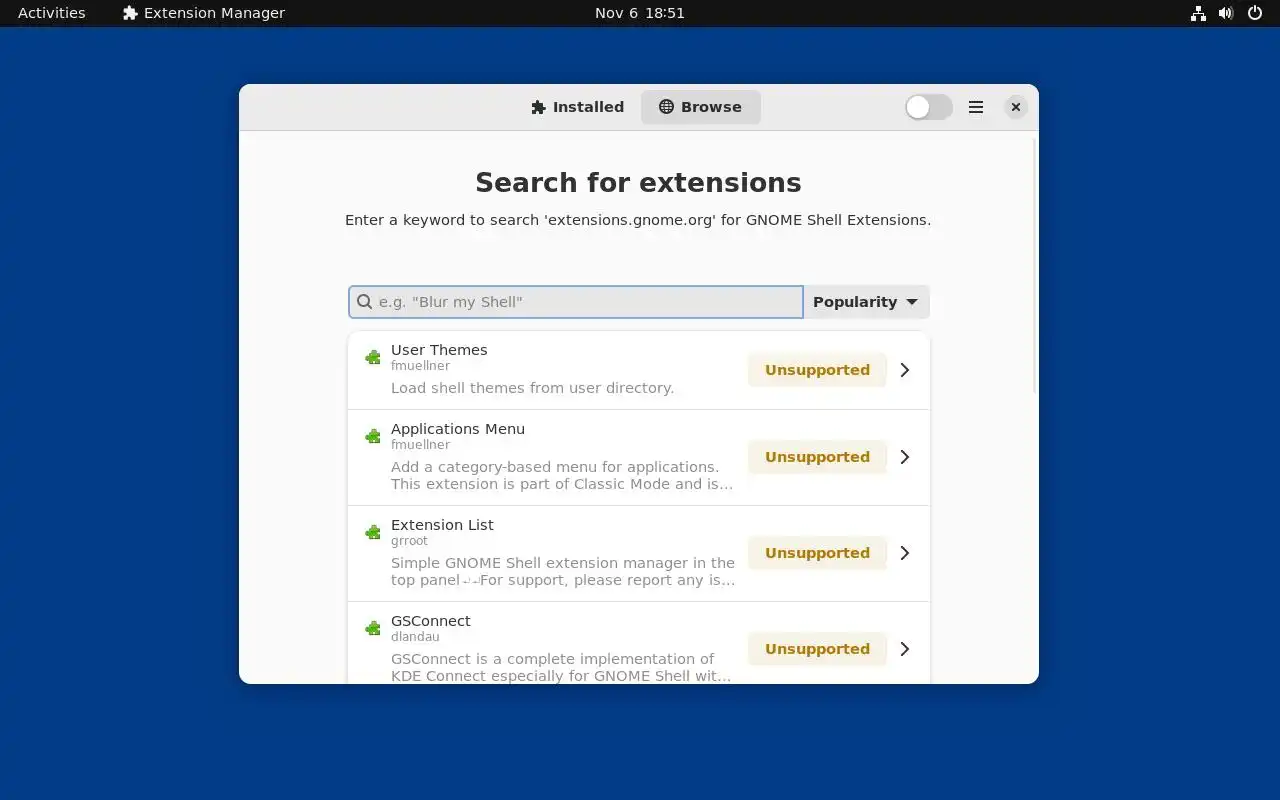This screenshot has width=1280, height=800.
Task: Click Unsupported button for GSConnect
Action: 817,649
